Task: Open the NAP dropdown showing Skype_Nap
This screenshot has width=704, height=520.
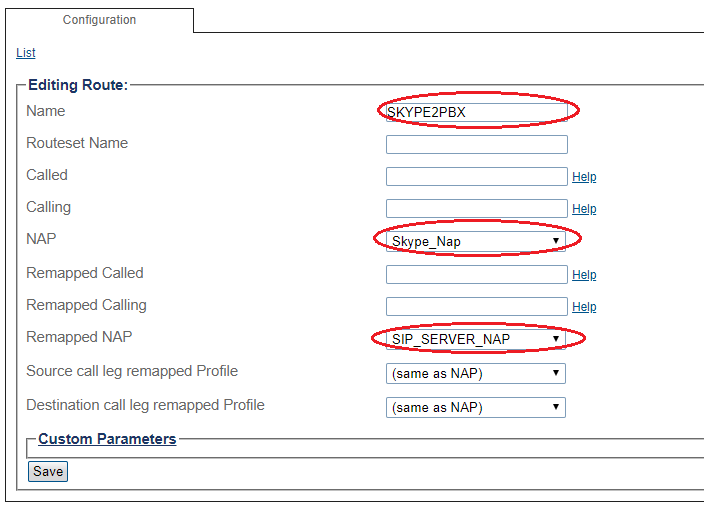Action: click(x=476, y=241)
